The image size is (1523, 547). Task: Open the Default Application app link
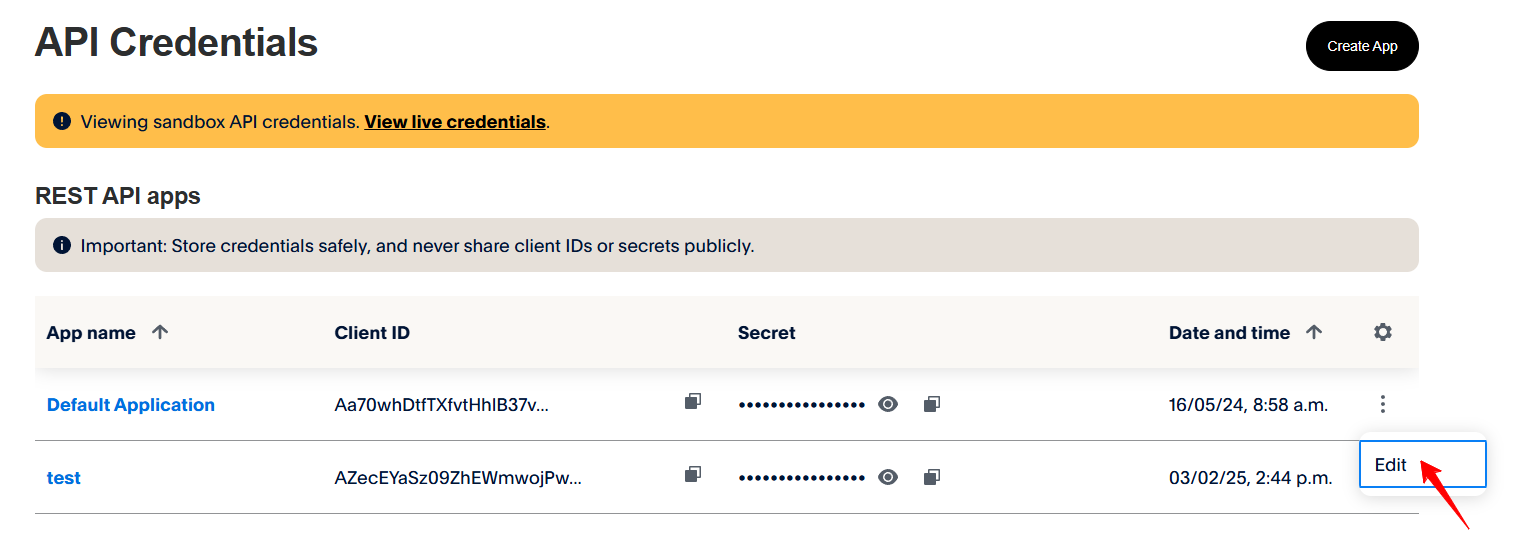[x=131, y=405]
